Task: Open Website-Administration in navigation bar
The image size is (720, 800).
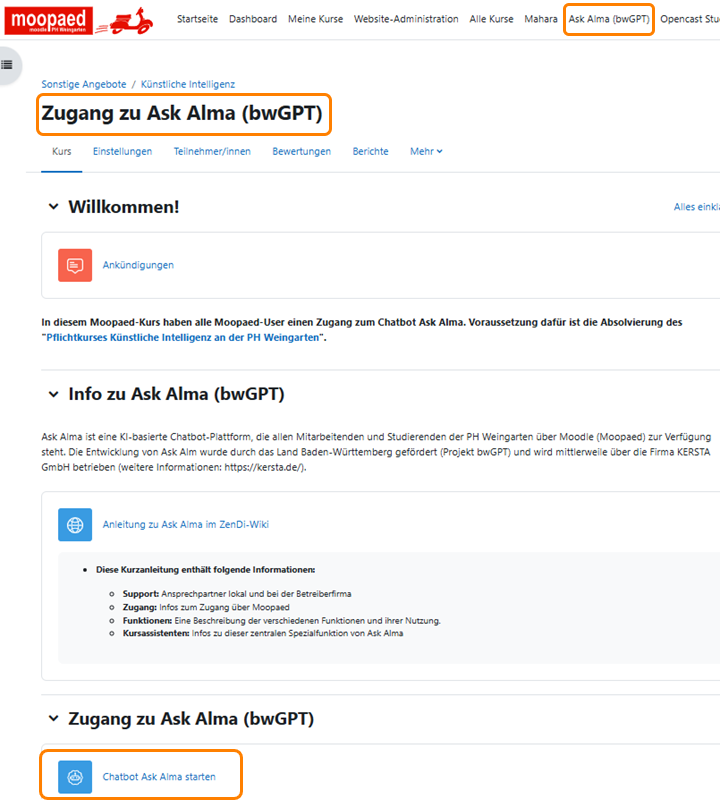Action: click(406, 19)
